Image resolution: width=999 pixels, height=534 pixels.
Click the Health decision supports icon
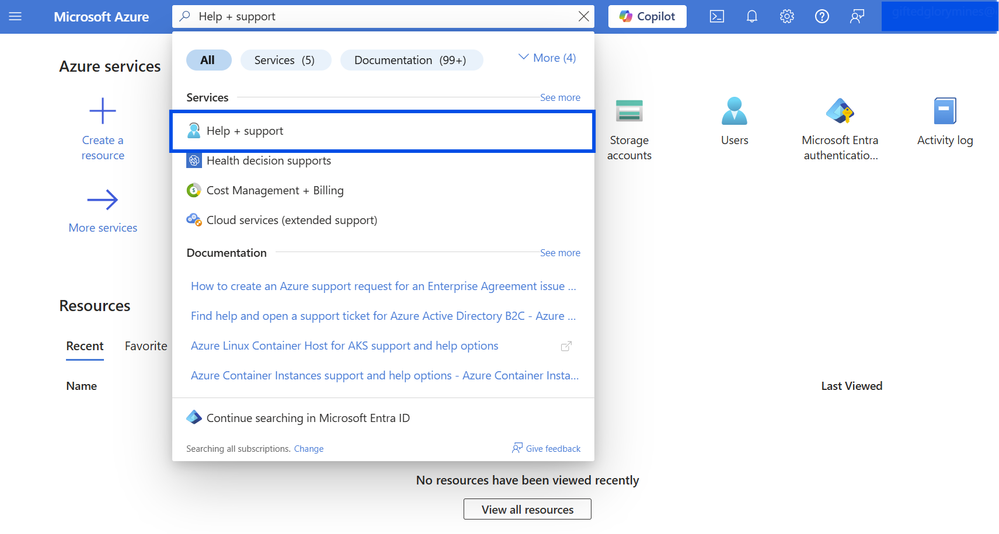coord(194,161)
